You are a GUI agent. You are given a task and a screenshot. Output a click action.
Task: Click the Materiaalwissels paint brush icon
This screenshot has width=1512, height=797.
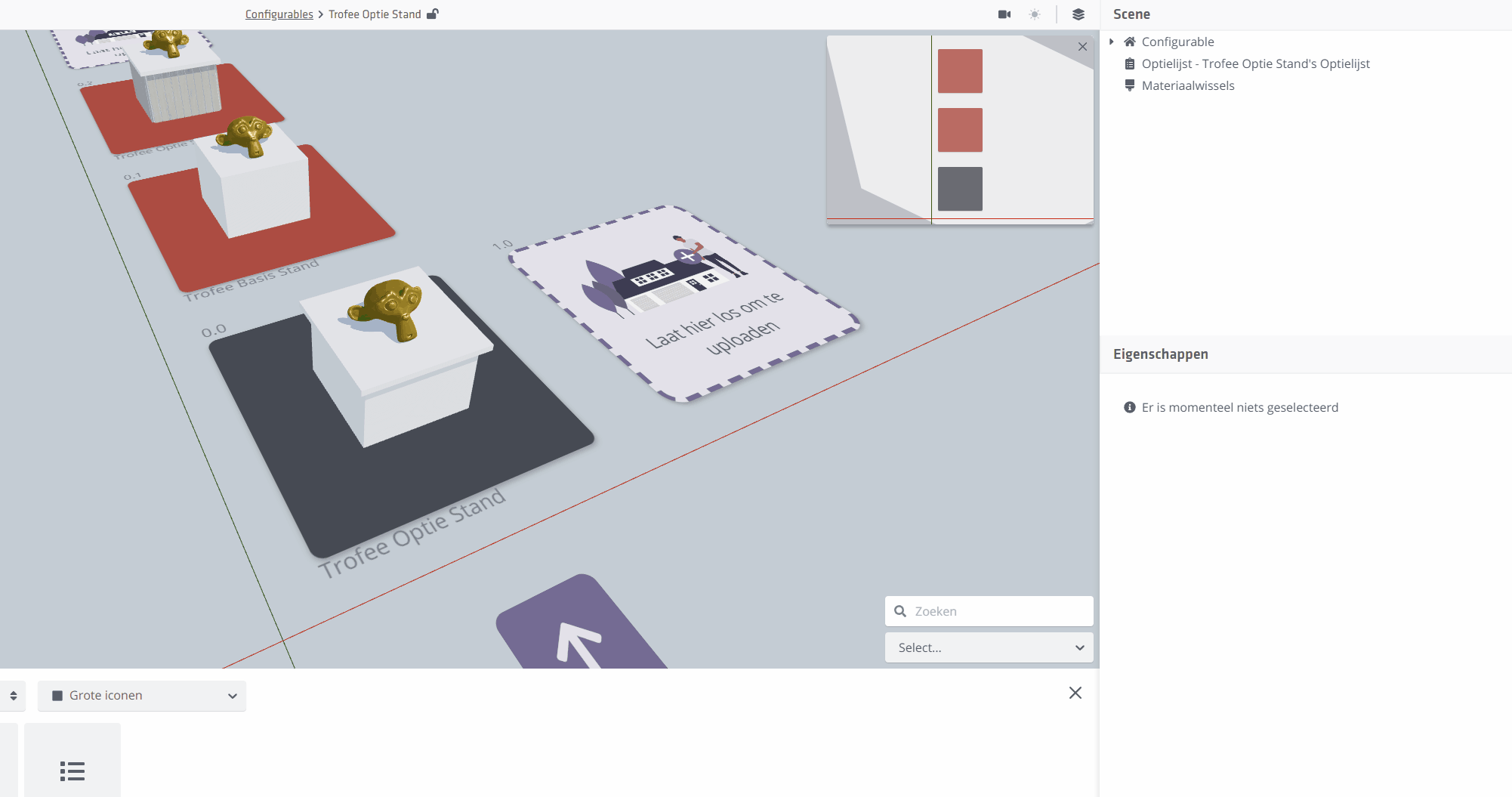click(x=1130, y=86)
